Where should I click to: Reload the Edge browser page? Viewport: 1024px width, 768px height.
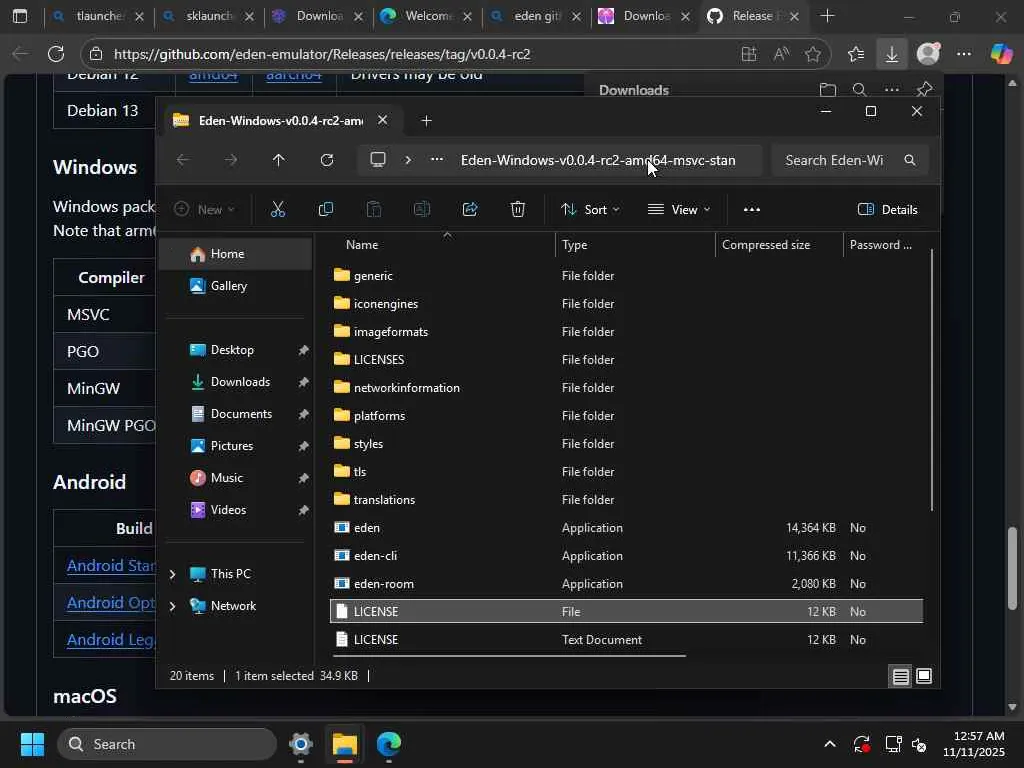56,54
